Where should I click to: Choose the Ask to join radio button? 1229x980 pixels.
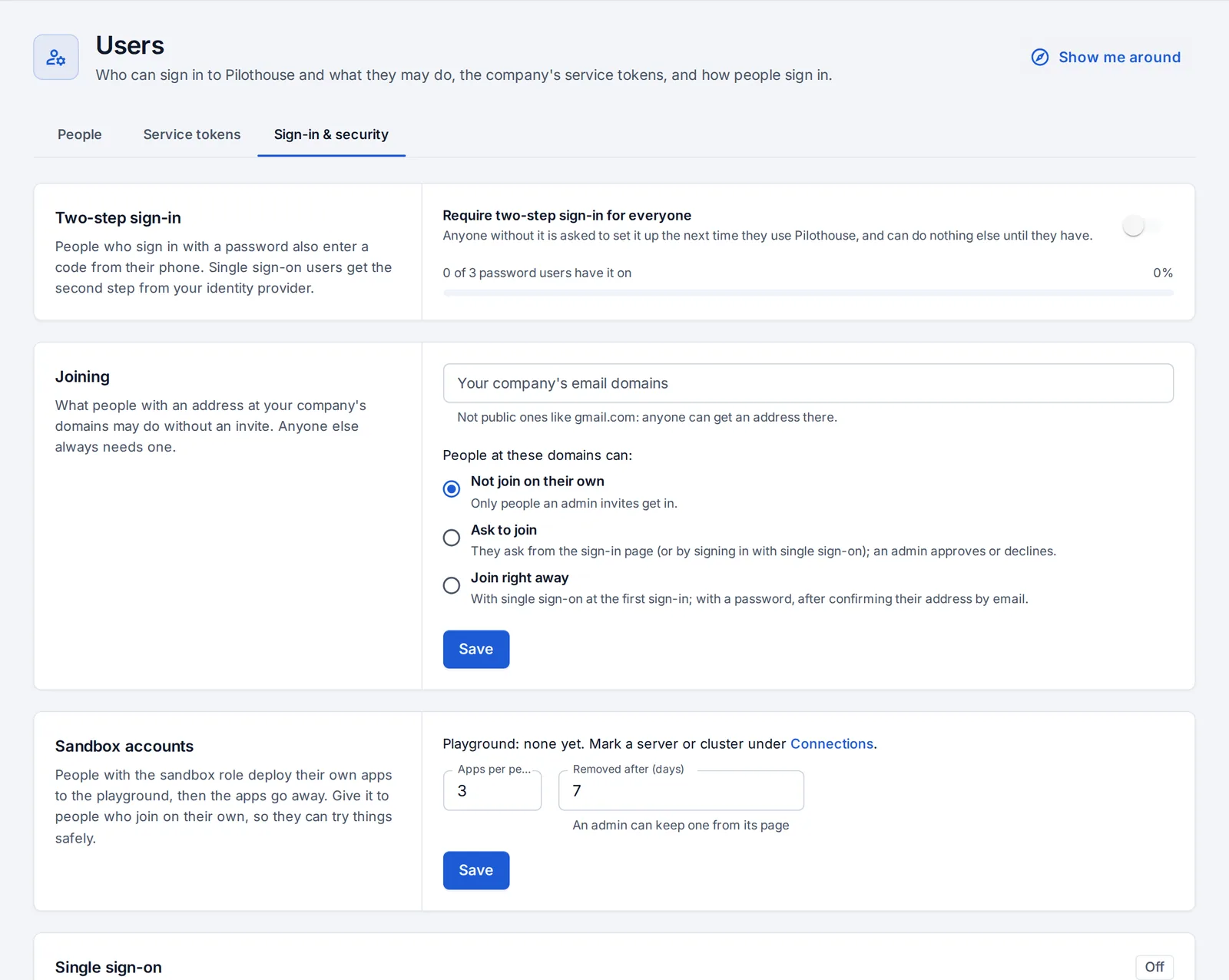pyautogui.click(x=452, y=538)
